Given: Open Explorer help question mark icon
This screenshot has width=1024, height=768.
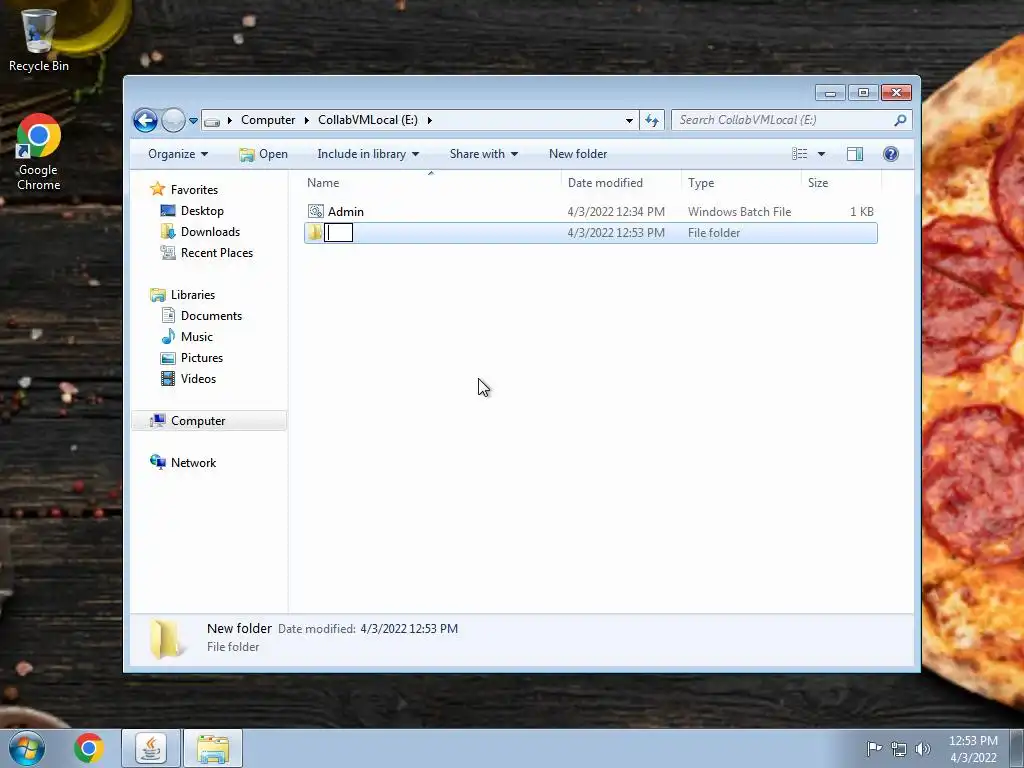Looking at the screenshot, I should pos(891,154).
